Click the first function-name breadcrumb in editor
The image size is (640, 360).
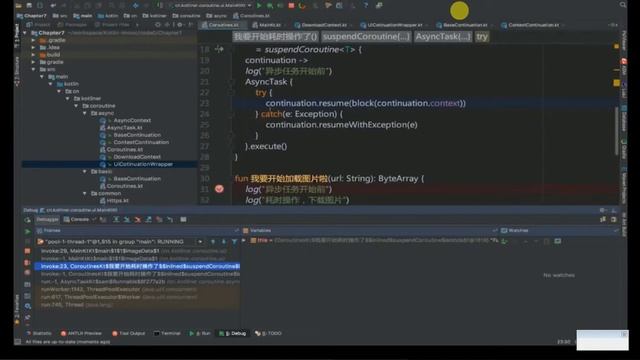click(x=275, y=37)
